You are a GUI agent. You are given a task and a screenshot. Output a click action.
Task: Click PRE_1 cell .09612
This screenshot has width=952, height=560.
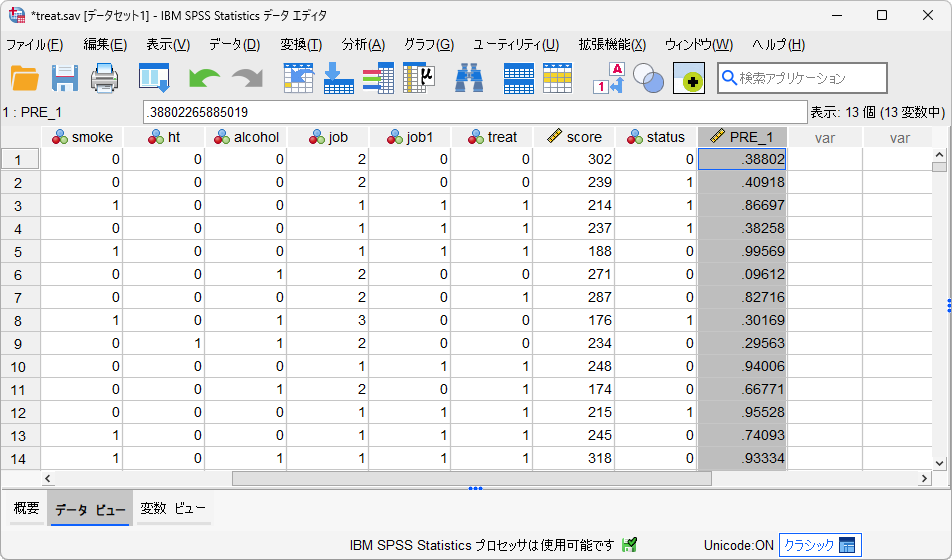coord(743,275)
